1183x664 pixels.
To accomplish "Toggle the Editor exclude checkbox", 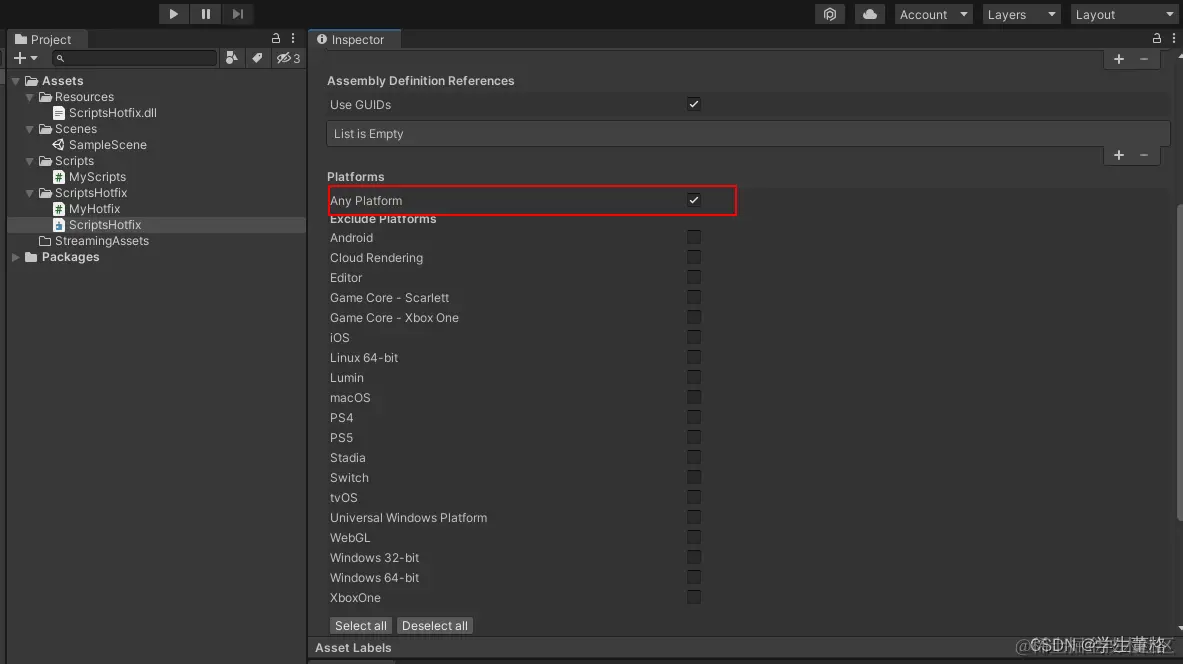I will [x=694, y=277].
